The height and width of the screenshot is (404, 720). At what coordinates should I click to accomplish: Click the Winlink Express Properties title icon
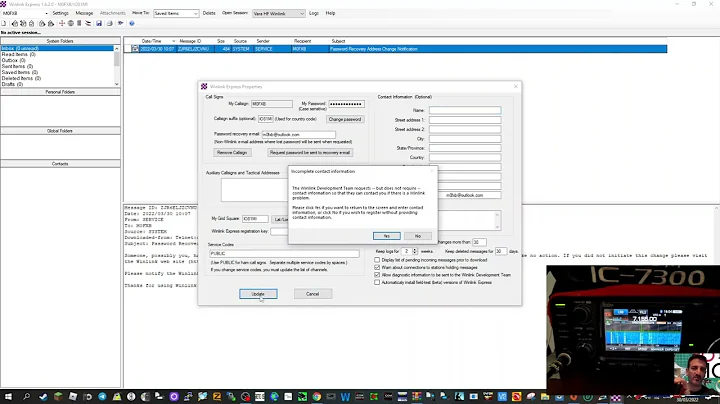click(204, 86)
